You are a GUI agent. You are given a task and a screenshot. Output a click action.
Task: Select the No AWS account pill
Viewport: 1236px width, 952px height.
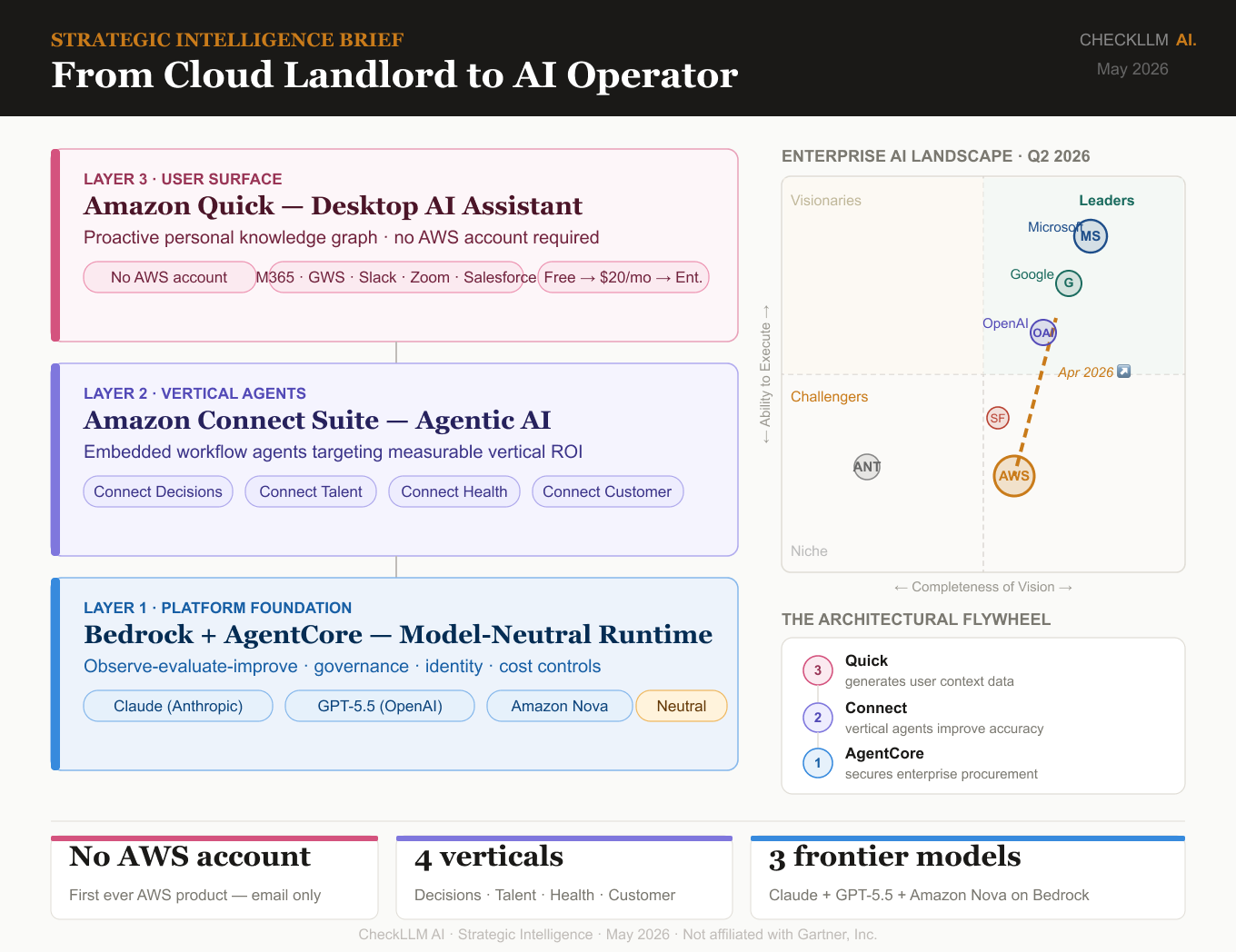169,277
